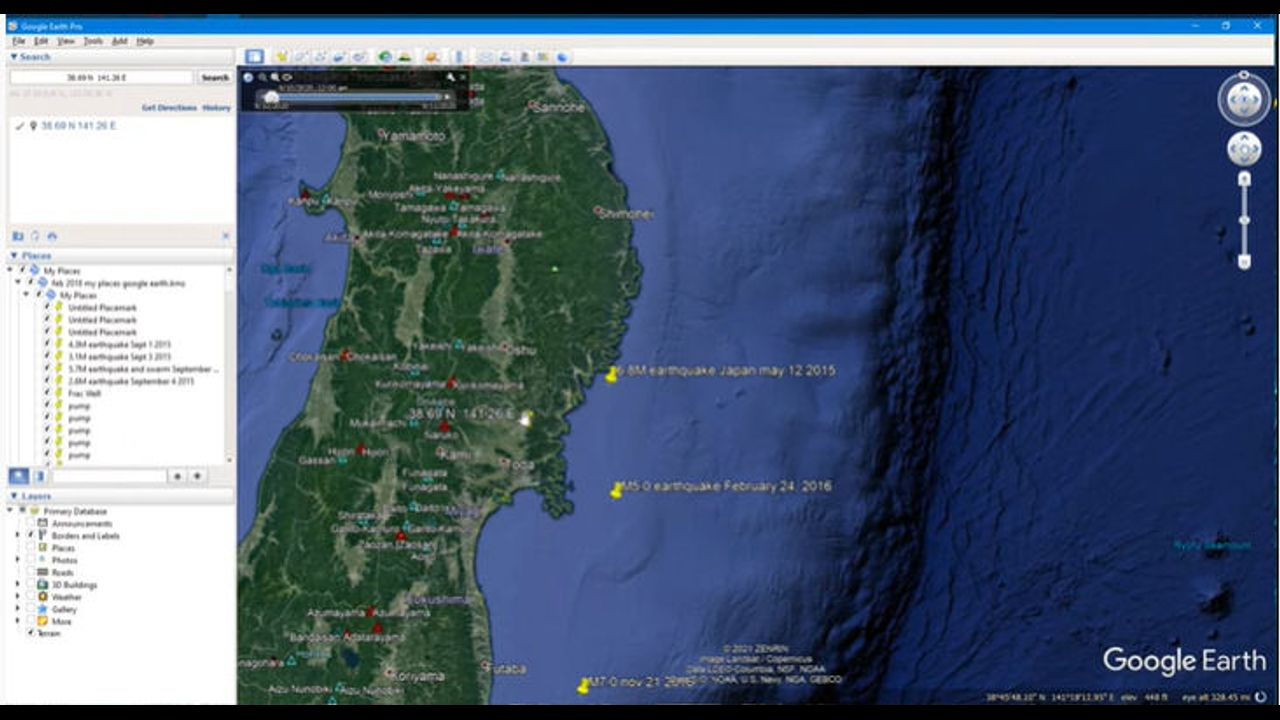Viewport: 1280px width, 720px height.
Task: Toggle the sidebar using the toolbar button
Action: coord(254,57)
